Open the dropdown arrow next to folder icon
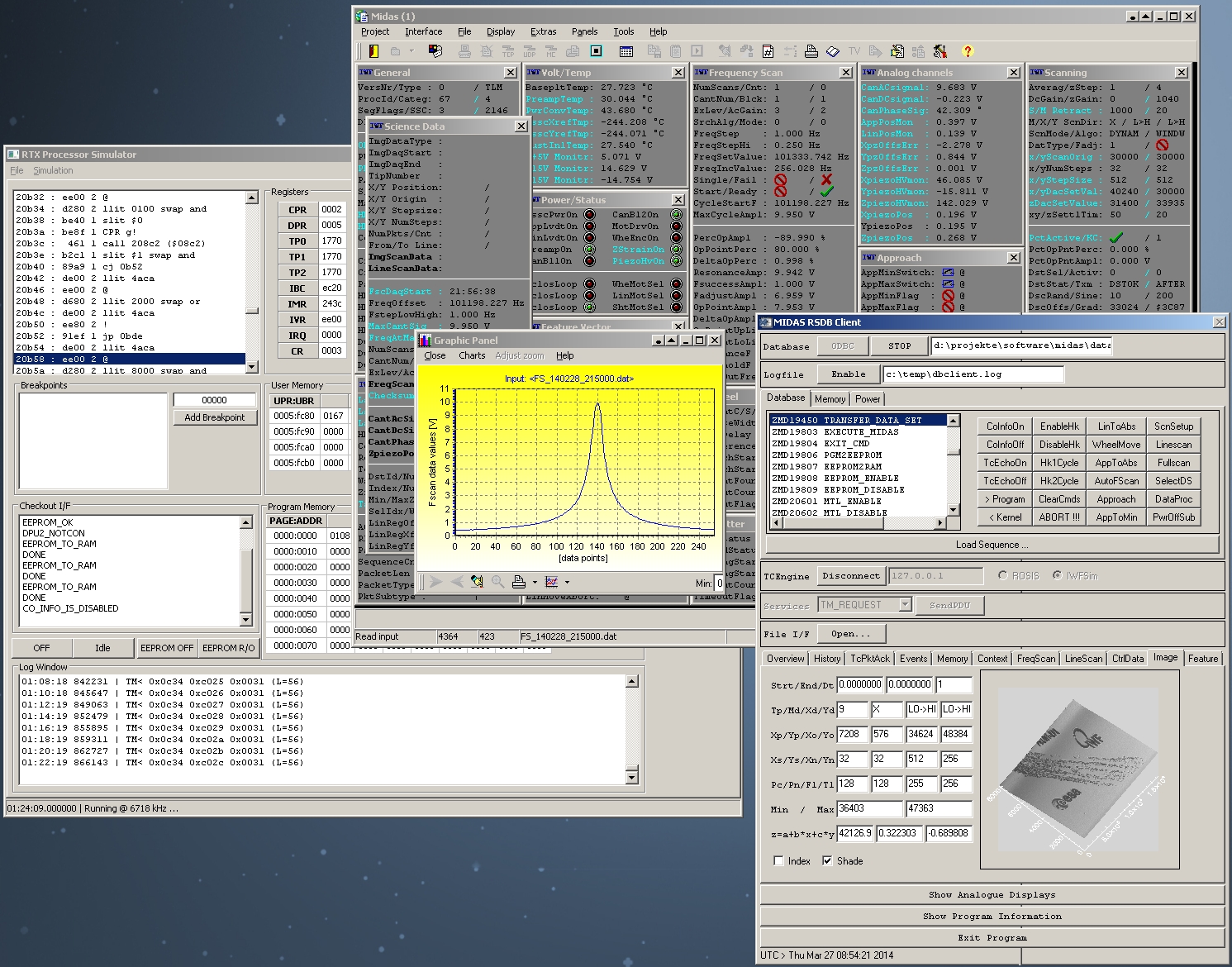1232x967 pixels. pos(411,51)
